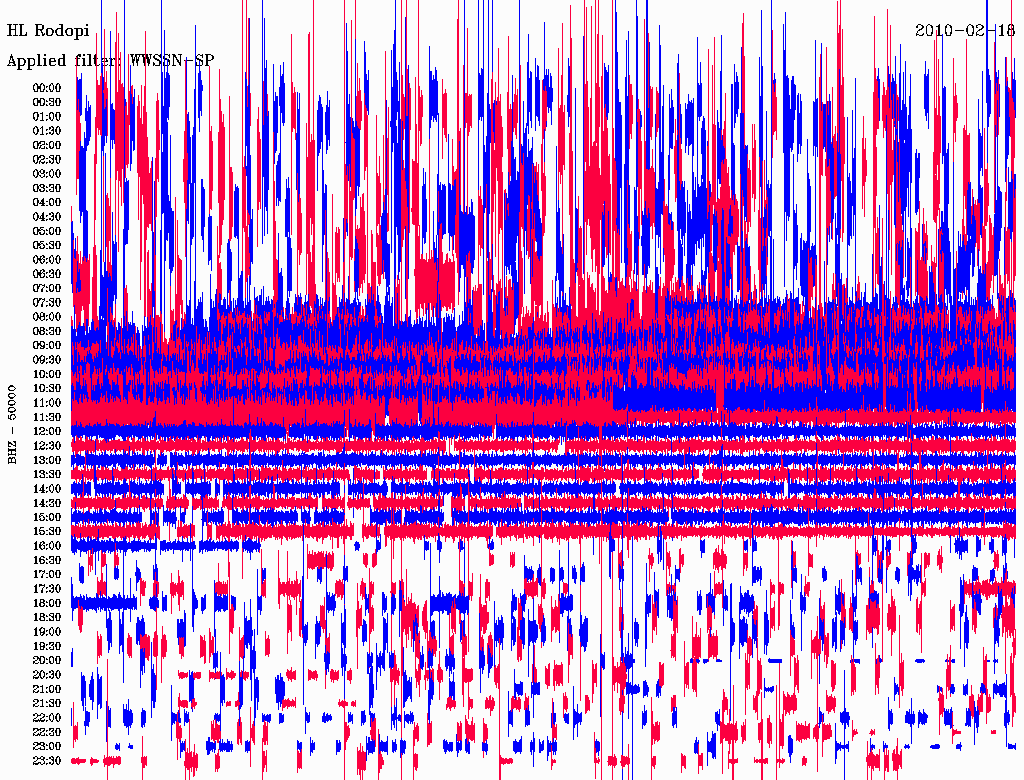Viewport: 1024px width, 780px height.
Task: Select the 16:30 time label
Action: tap(47, 561)
